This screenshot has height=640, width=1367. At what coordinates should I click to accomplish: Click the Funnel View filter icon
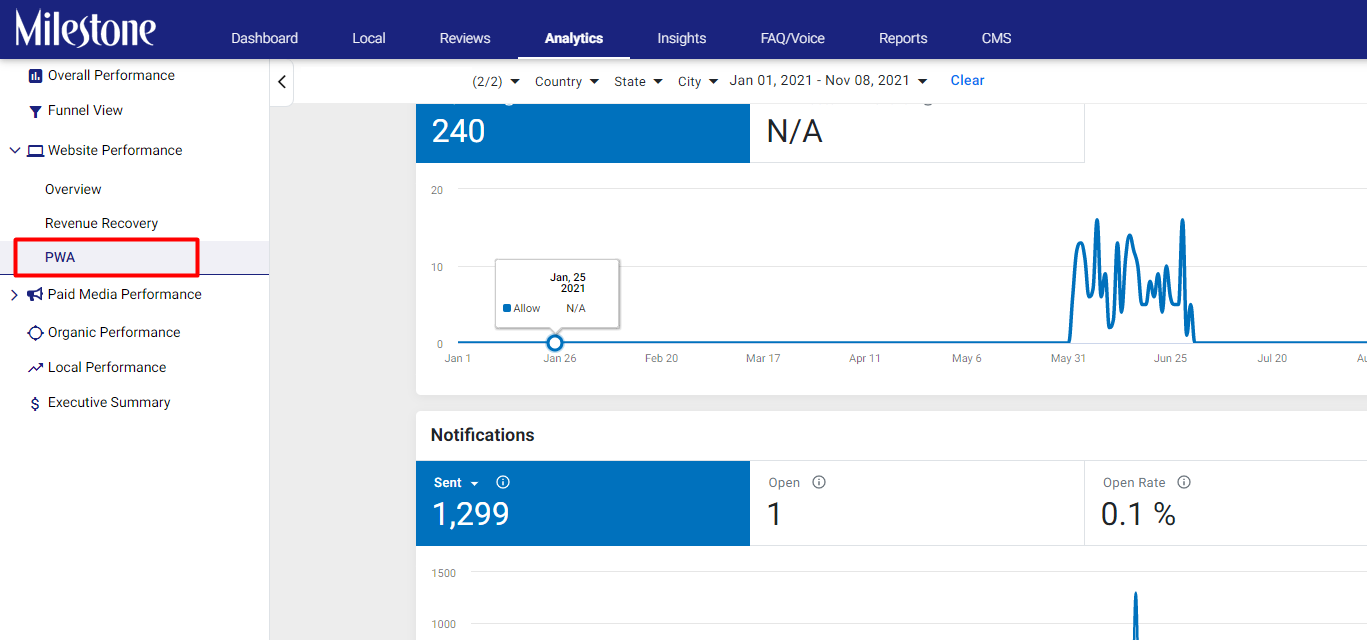coord(35,111)
